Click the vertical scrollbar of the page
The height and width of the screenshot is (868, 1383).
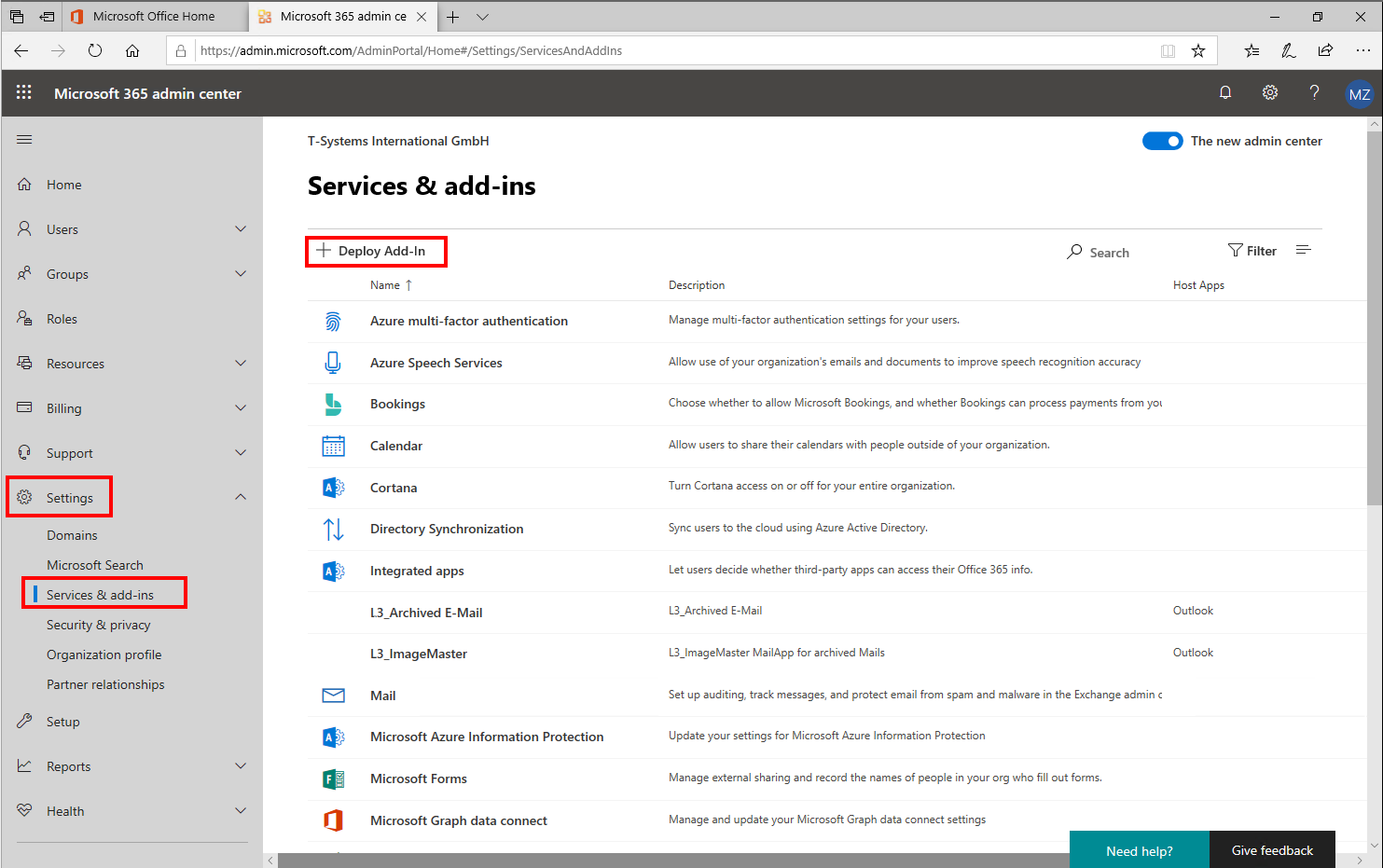[x=1375, y=320]
